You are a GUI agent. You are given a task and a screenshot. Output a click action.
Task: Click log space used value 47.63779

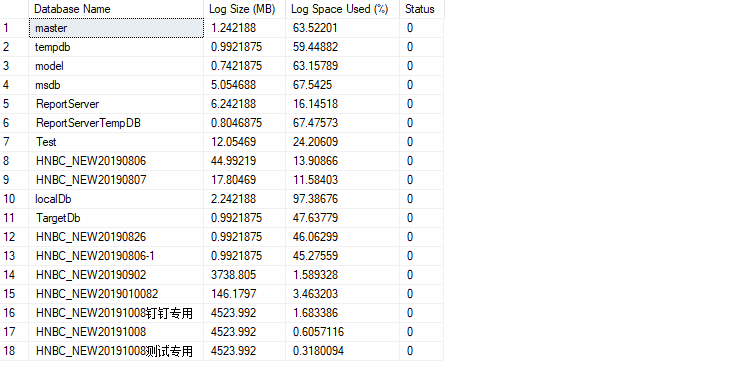315,218
